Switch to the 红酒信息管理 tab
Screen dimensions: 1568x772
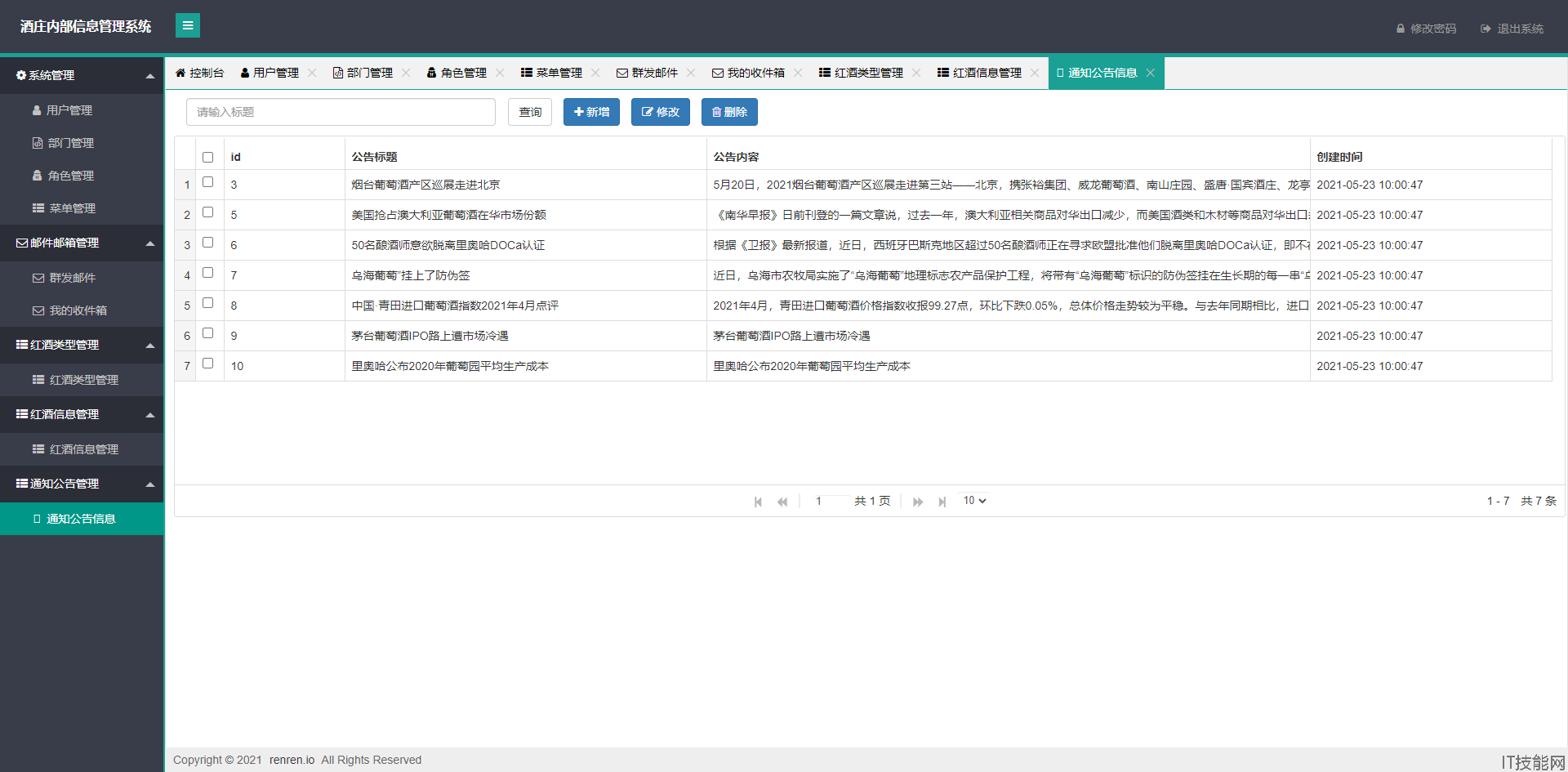pos(979,73)
